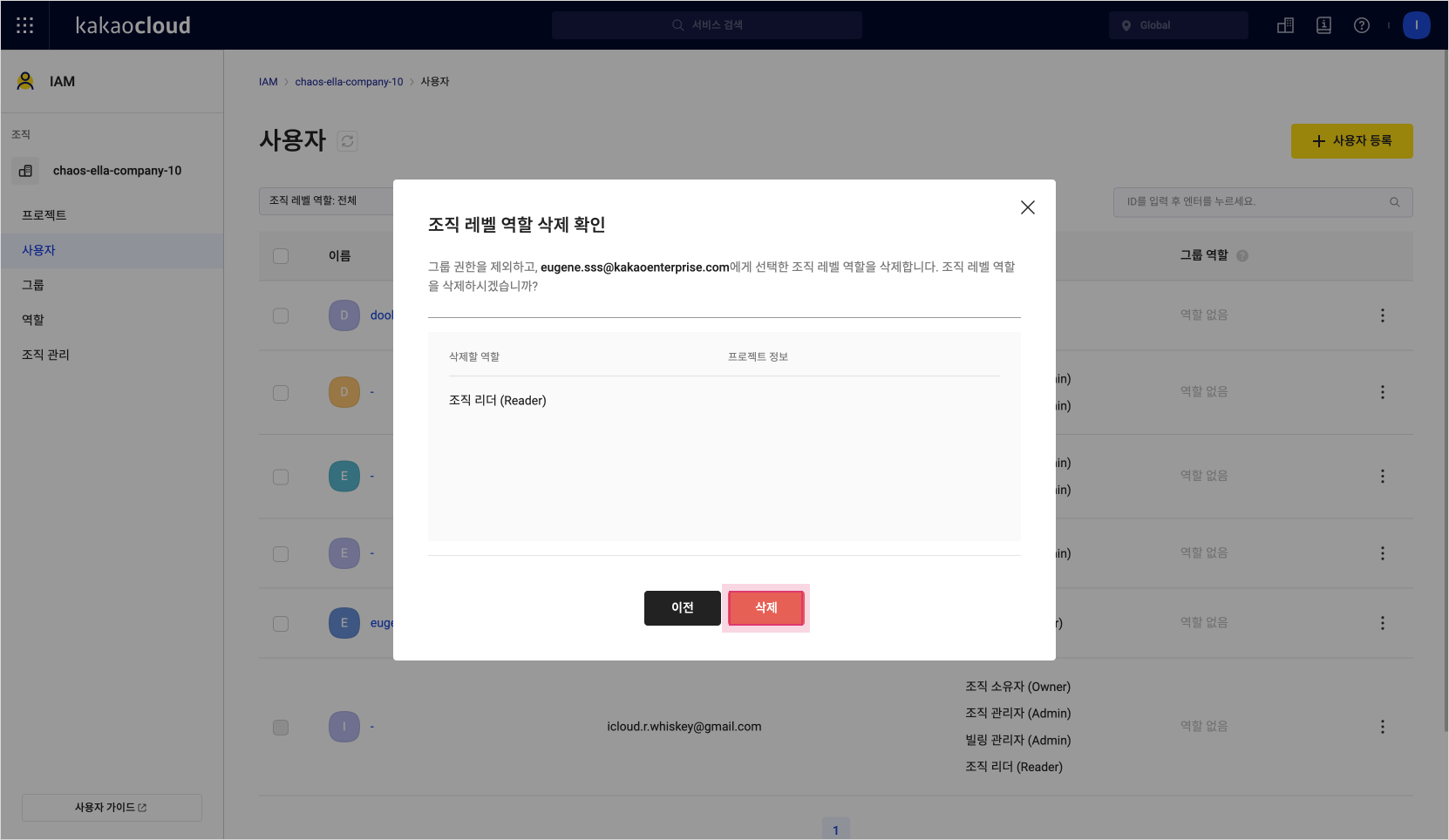Close the 조직 레벨 역할 삭제 확인 dialog
The image size is (1449, 840).
(1028, 207)
